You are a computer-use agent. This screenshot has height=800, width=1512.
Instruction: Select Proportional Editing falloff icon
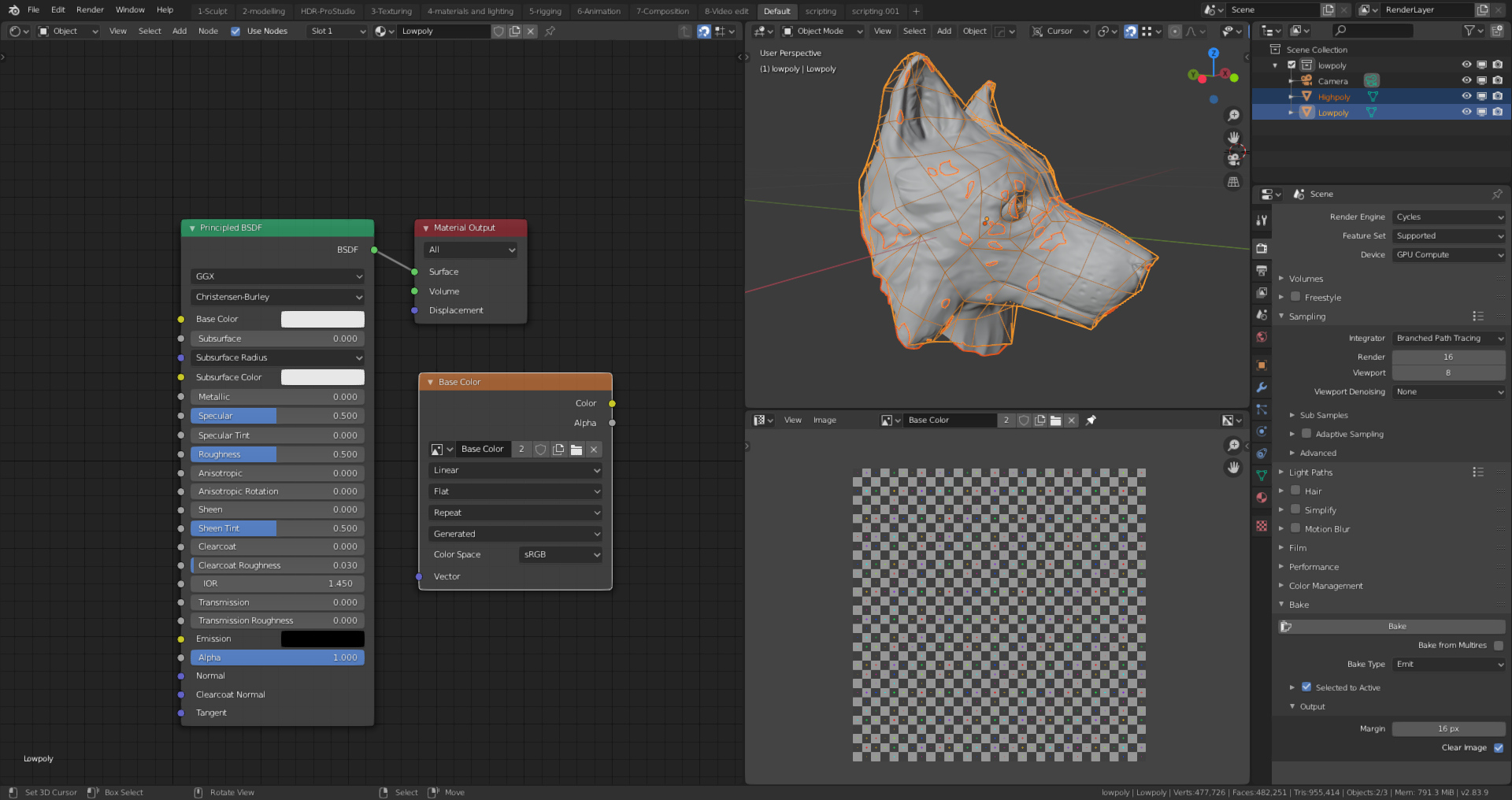click(1192, 31)
